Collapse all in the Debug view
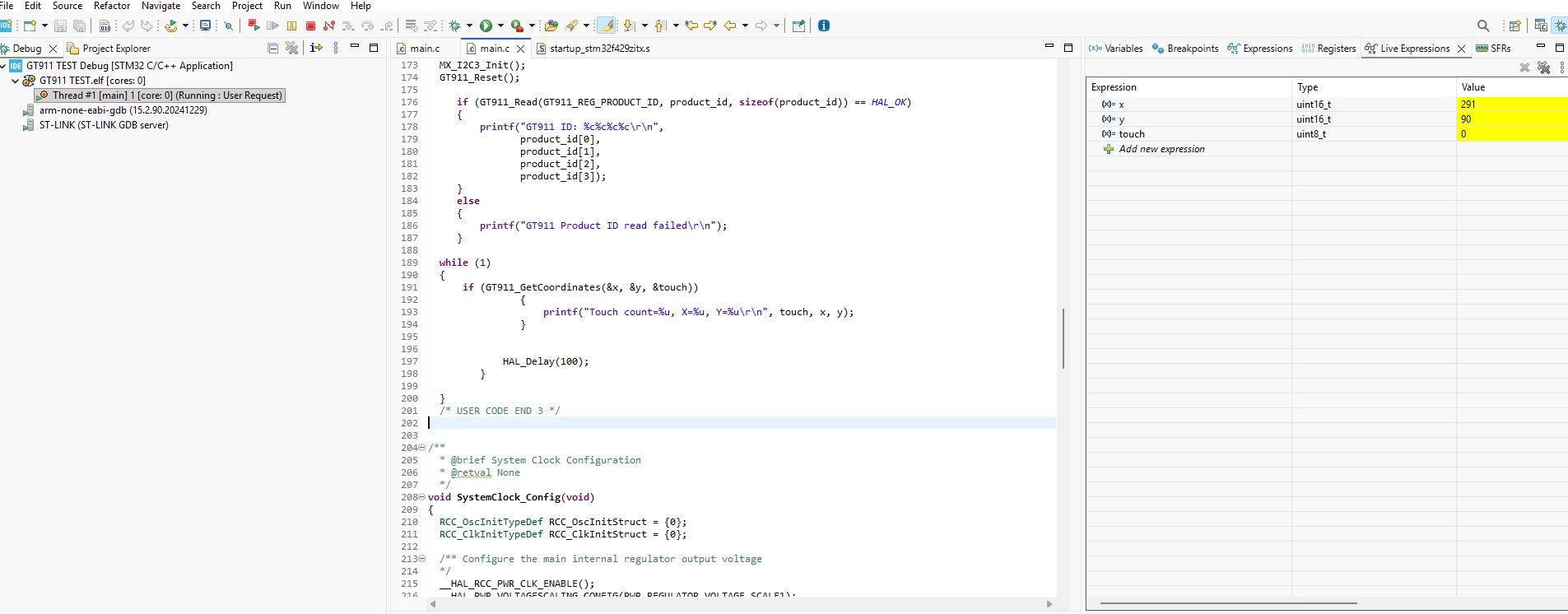Viewport: 1568px width, 614px height. pos(272,49)
